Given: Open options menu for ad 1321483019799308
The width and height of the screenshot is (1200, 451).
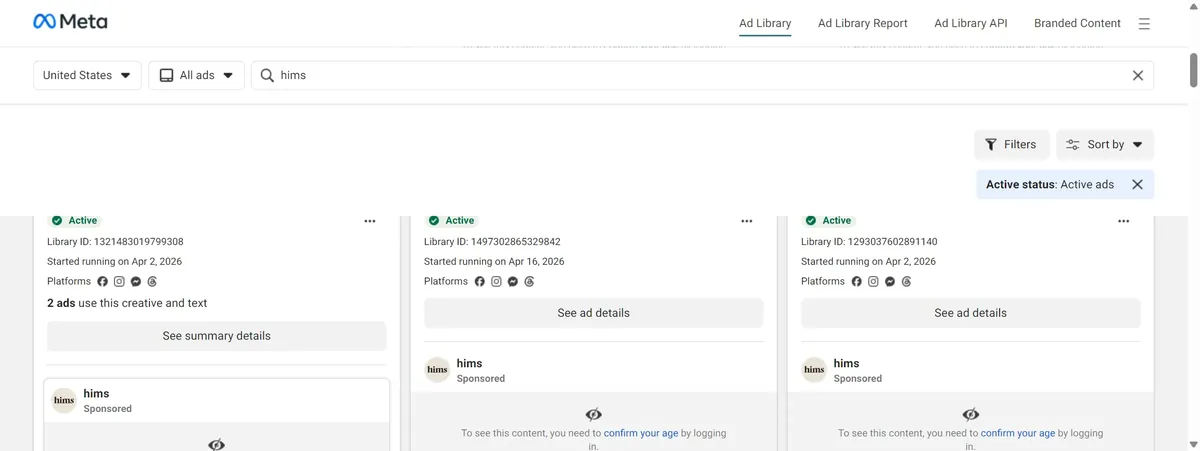Looking at the screenshot, I should pyautogui.click(x=370, y=221).
